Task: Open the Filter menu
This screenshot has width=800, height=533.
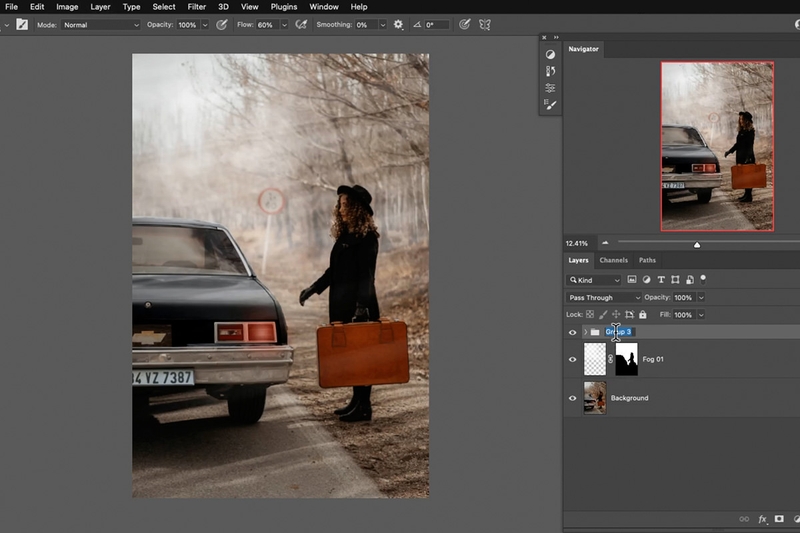Action: 196,7
